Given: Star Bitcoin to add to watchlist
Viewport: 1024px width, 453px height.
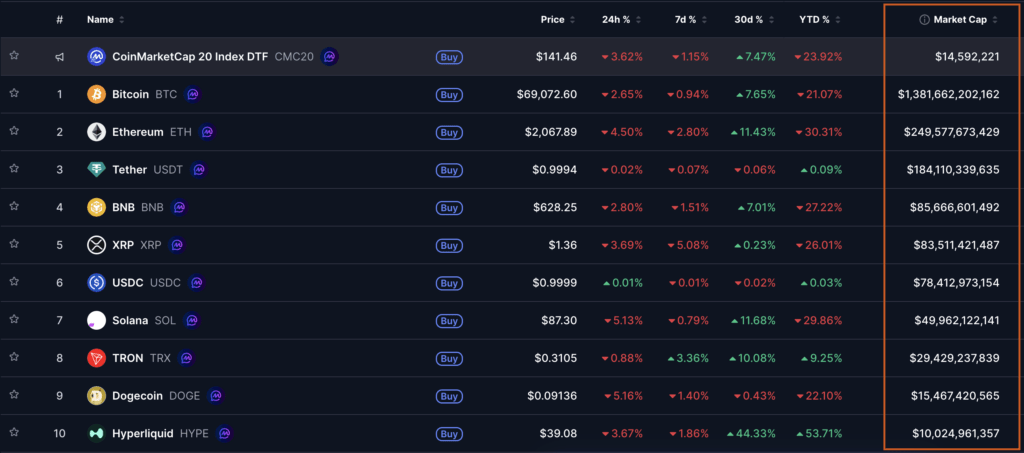Looking at the screenshot, I should (14, 94).
